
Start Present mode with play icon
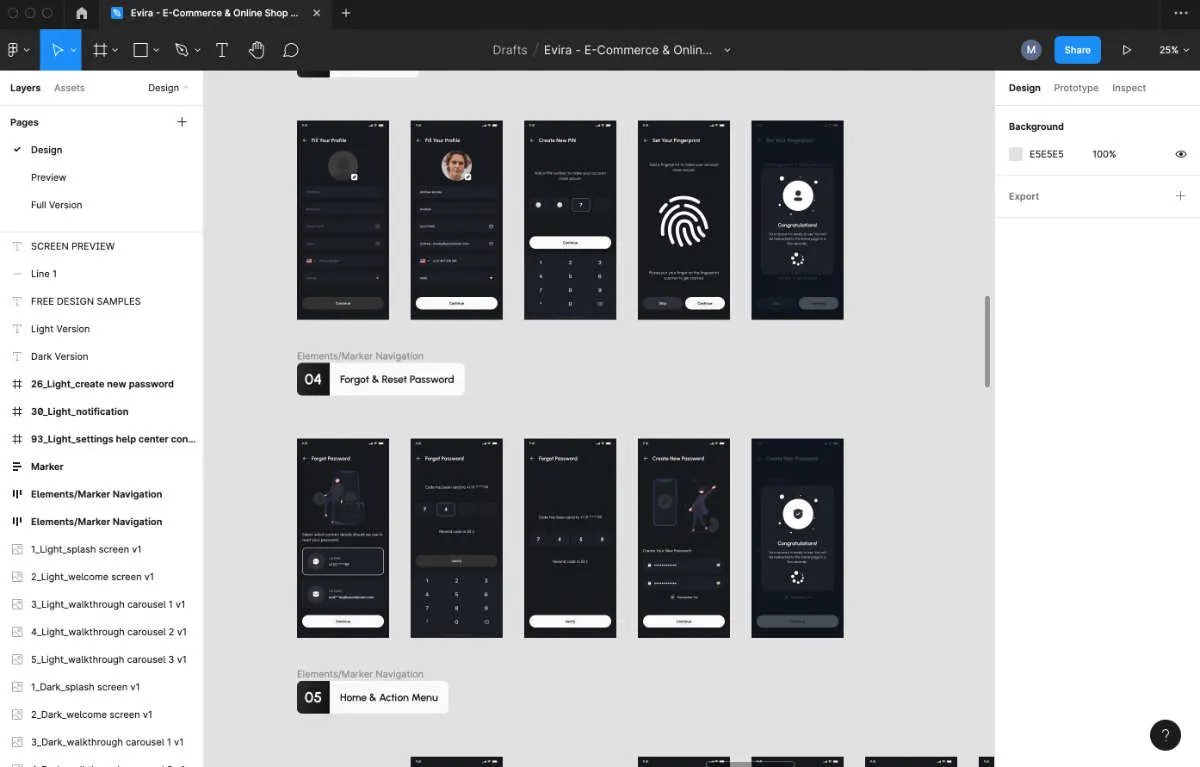pos(1126,50)
